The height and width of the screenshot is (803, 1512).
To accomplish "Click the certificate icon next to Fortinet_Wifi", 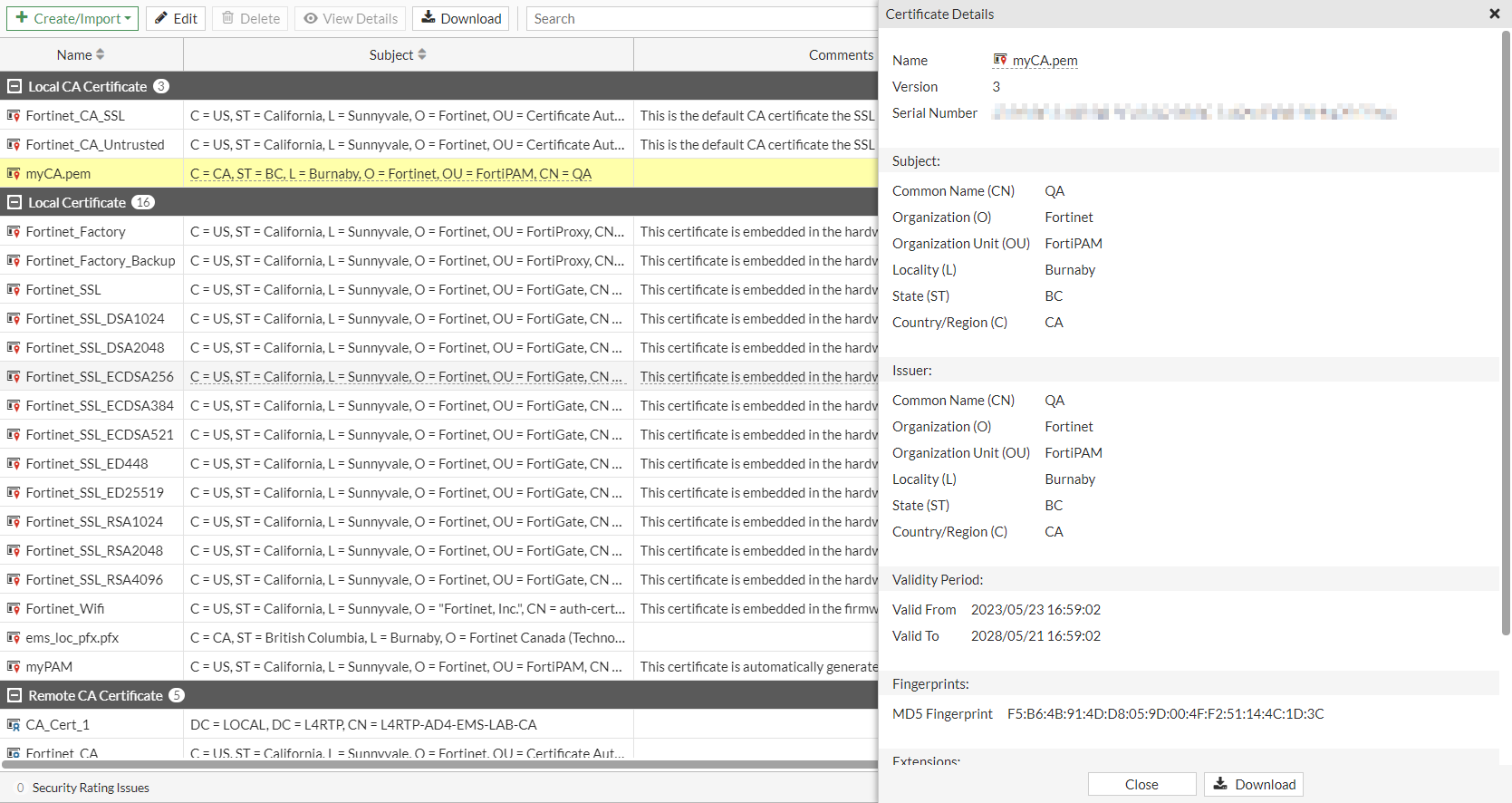I will 14,609.
